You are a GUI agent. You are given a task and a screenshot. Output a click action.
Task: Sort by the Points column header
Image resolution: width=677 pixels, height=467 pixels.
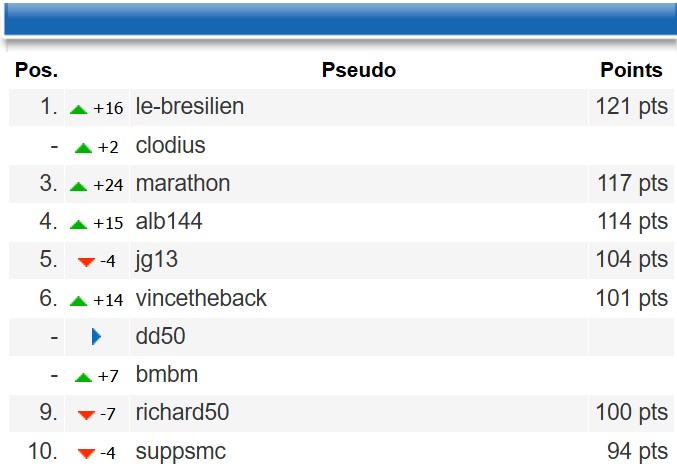[631, 70]
